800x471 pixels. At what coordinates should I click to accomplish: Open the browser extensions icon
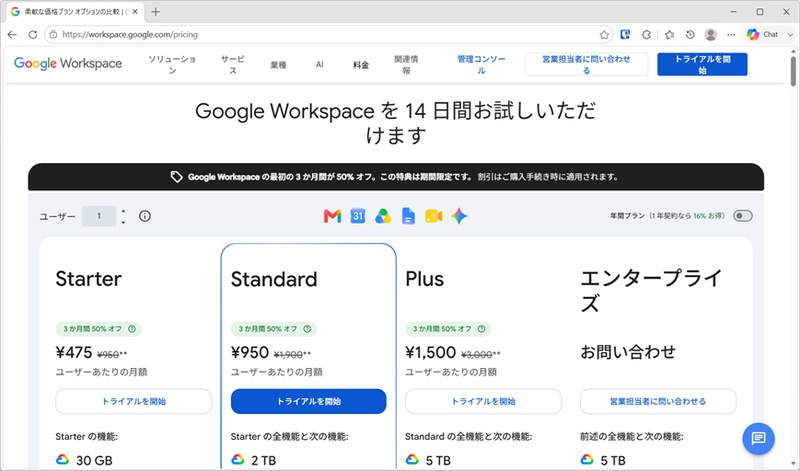[x=646, y=35]
